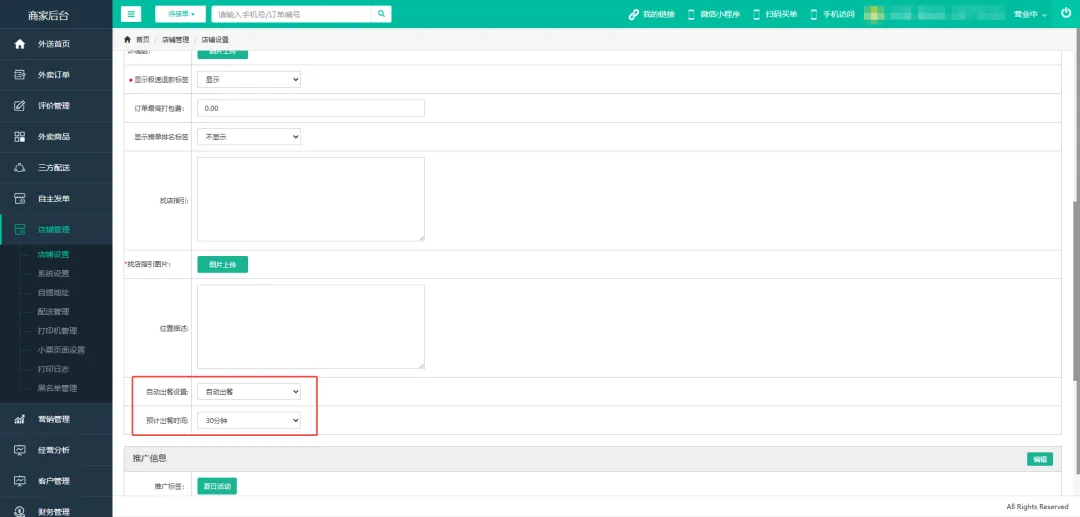Image resolution: width=1080 pixels, height=517 pixels.
Task: Select 自提地址 submenu item
Action: pos(53,293)
